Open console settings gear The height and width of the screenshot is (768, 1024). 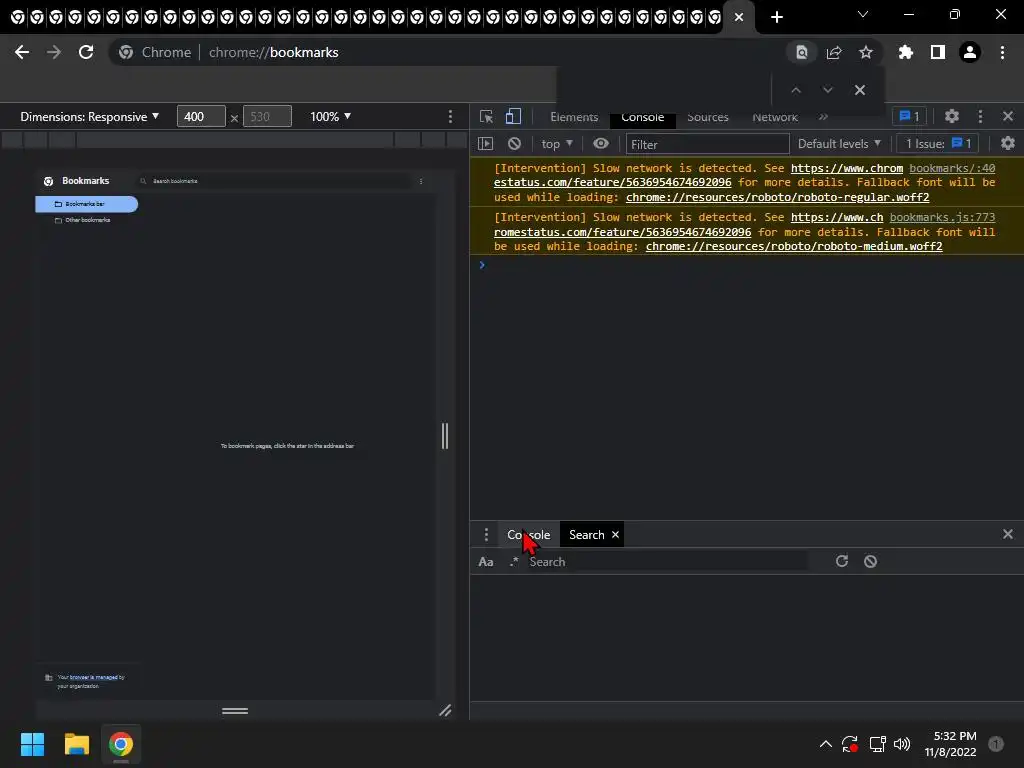pyautogui.click(x=1008, y=143)
